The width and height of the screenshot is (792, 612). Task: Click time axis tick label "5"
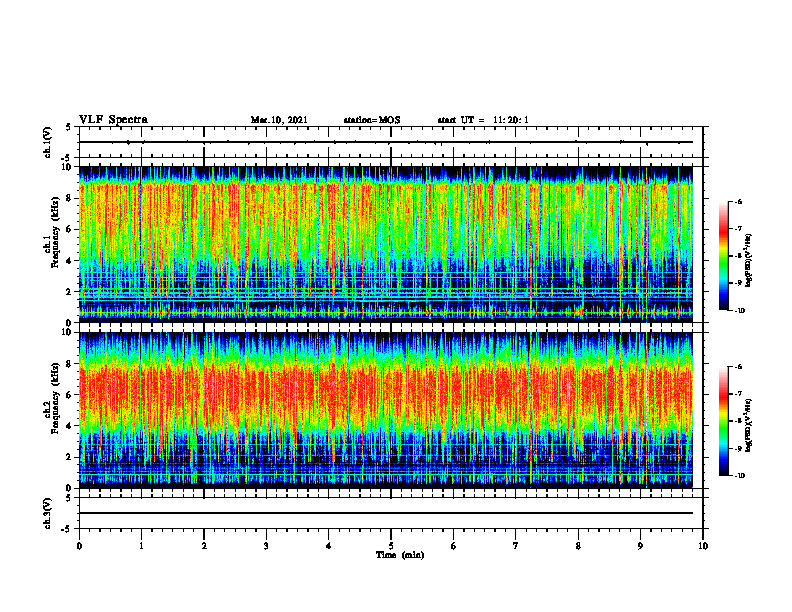391,546
